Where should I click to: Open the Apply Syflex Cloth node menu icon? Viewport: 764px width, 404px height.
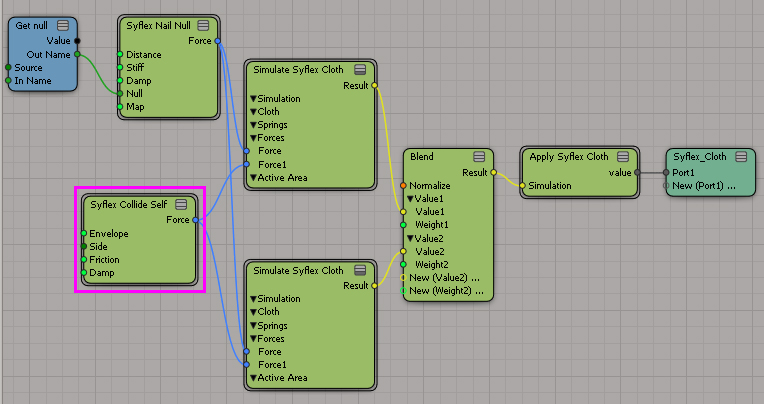pyautogui.click(x=623, y=156)
